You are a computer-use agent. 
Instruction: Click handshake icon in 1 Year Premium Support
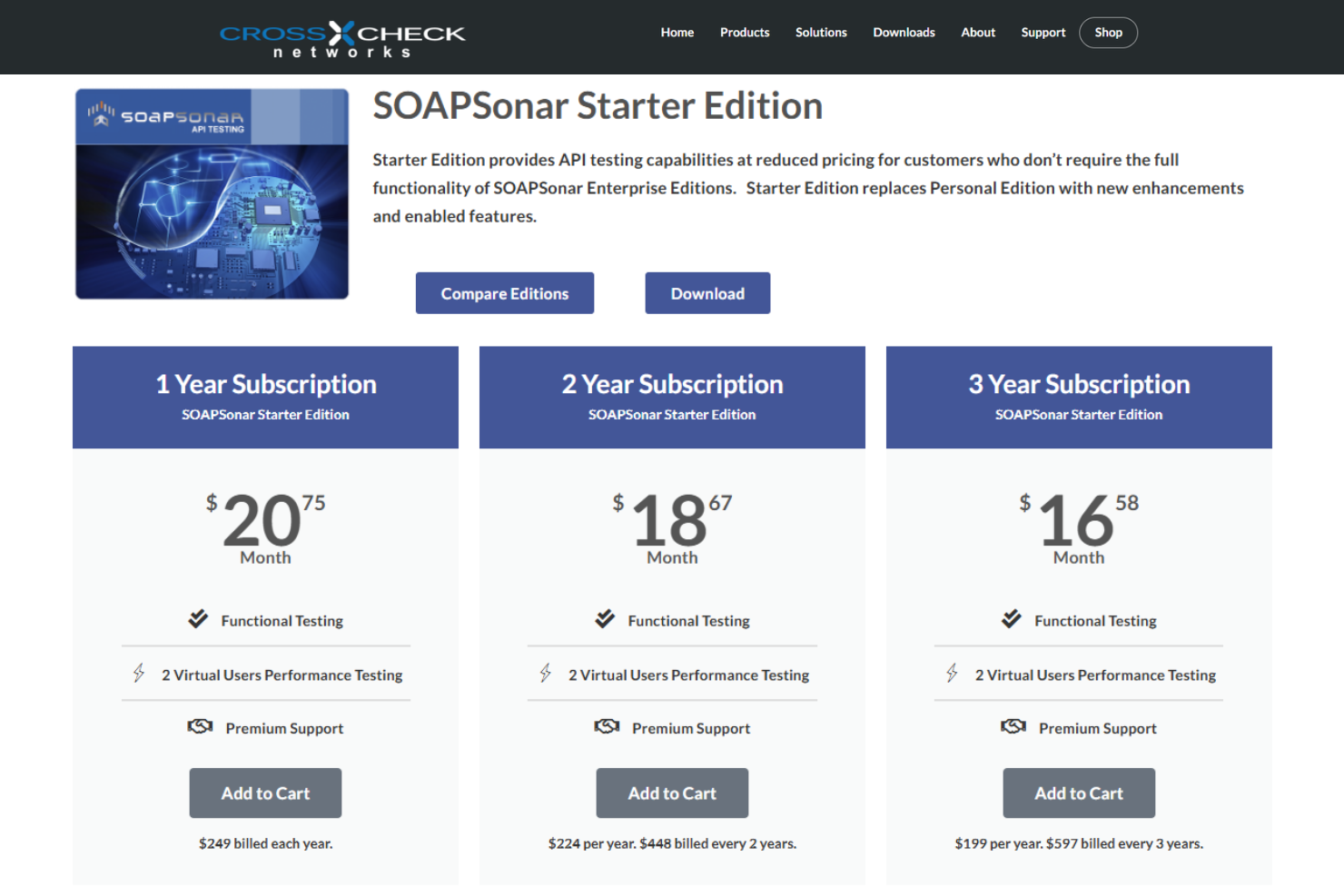(x=200, y=726)
